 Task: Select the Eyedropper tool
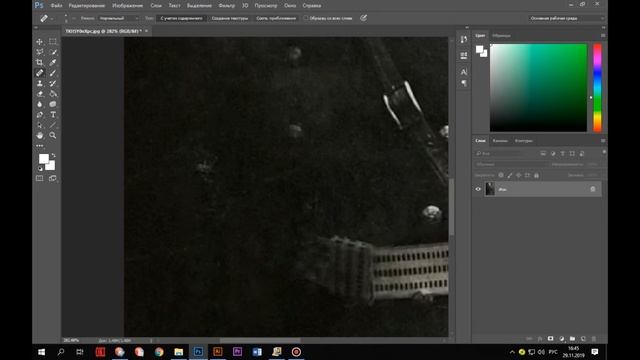point(53,62)
